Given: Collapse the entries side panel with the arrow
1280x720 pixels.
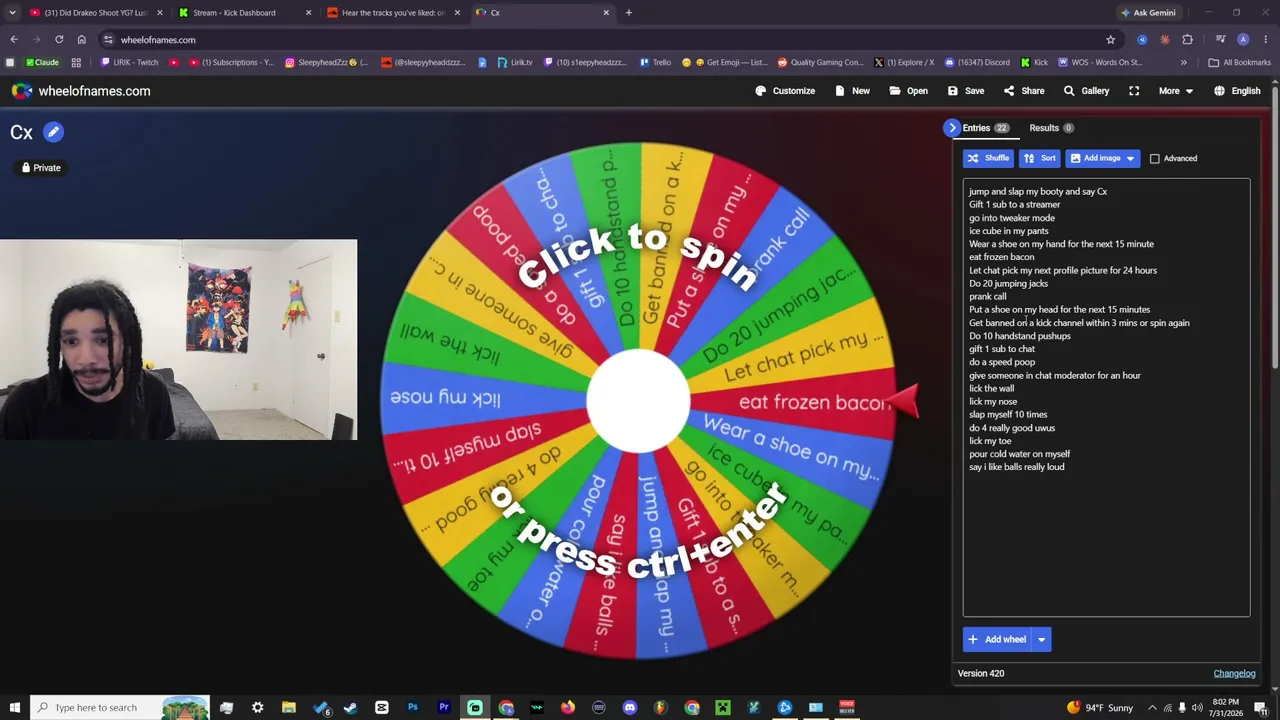Looking at the screenshot, I should [x=952, y=128].
